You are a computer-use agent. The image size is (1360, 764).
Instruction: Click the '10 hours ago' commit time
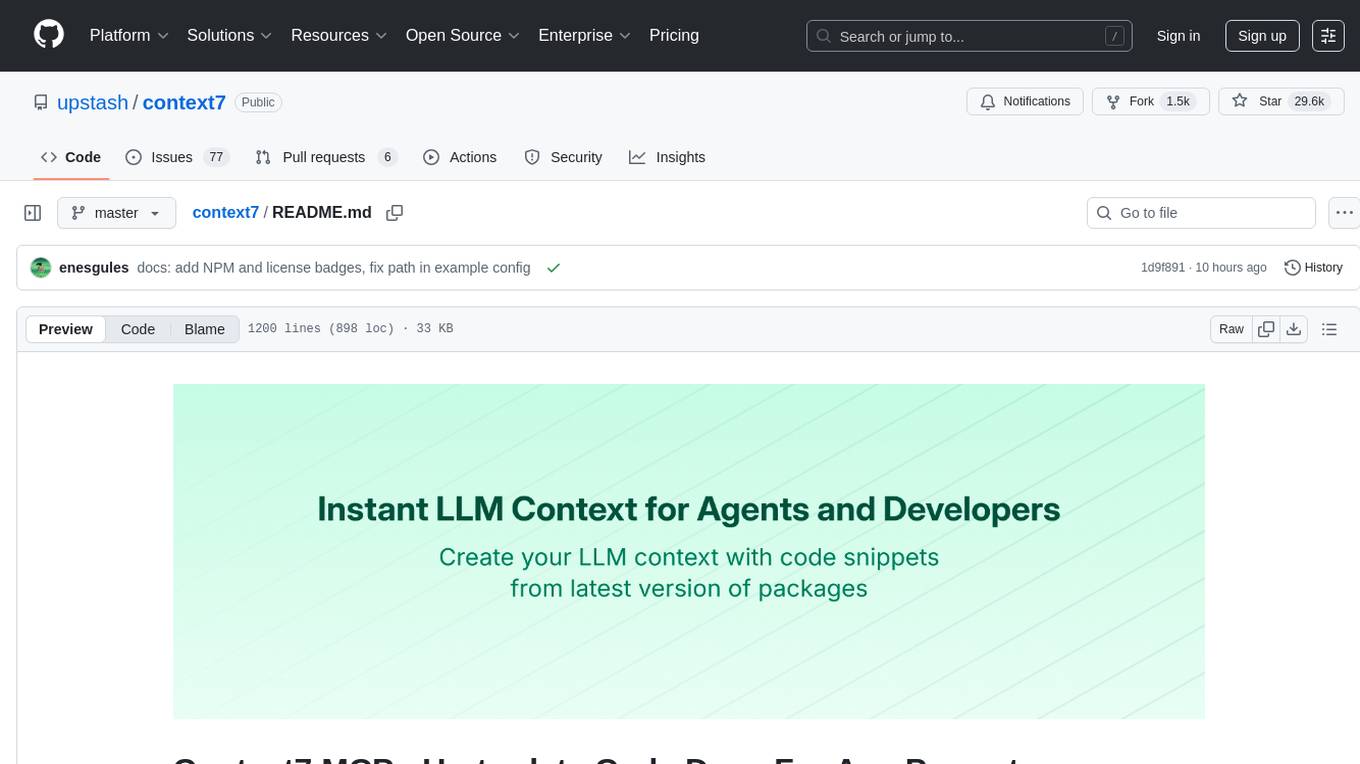(x=1230, y=267)
